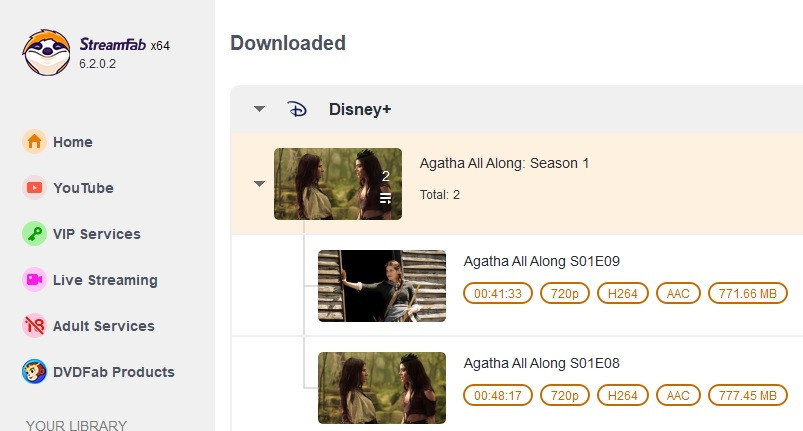This screenshot has height=431, width=803.
Task: Click the Agatha All Along Season 1 thumbnail
Action: point(337,184)
